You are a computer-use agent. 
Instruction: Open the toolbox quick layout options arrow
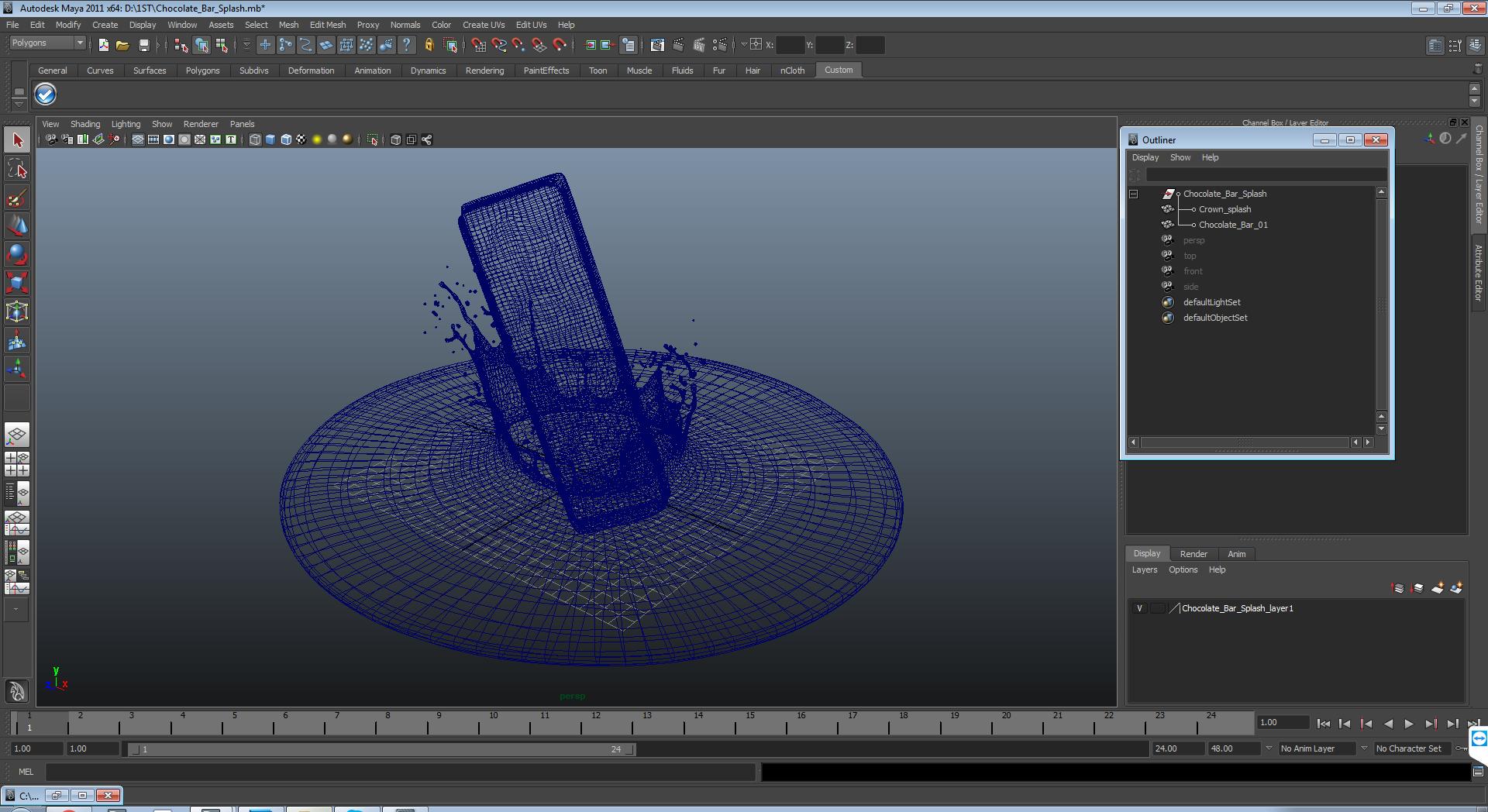16,609
